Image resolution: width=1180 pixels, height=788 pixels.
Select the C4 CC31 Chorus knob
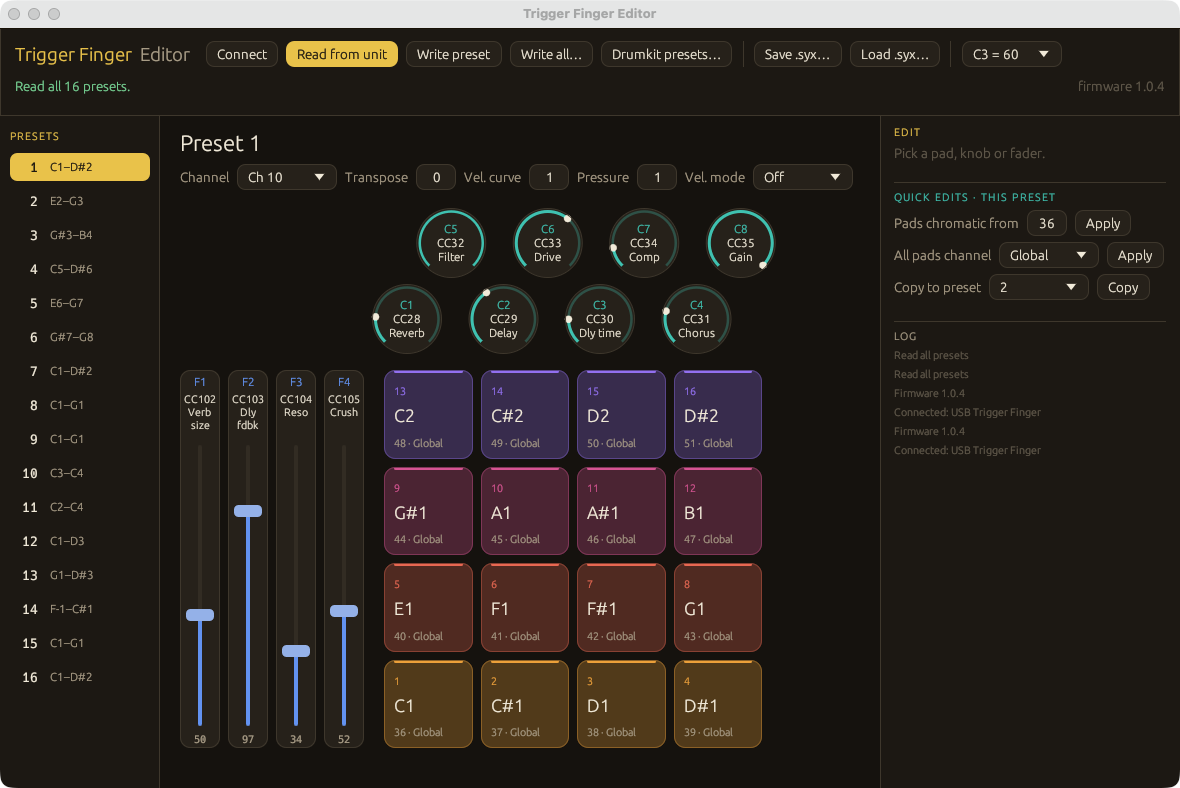pos(696,319)
